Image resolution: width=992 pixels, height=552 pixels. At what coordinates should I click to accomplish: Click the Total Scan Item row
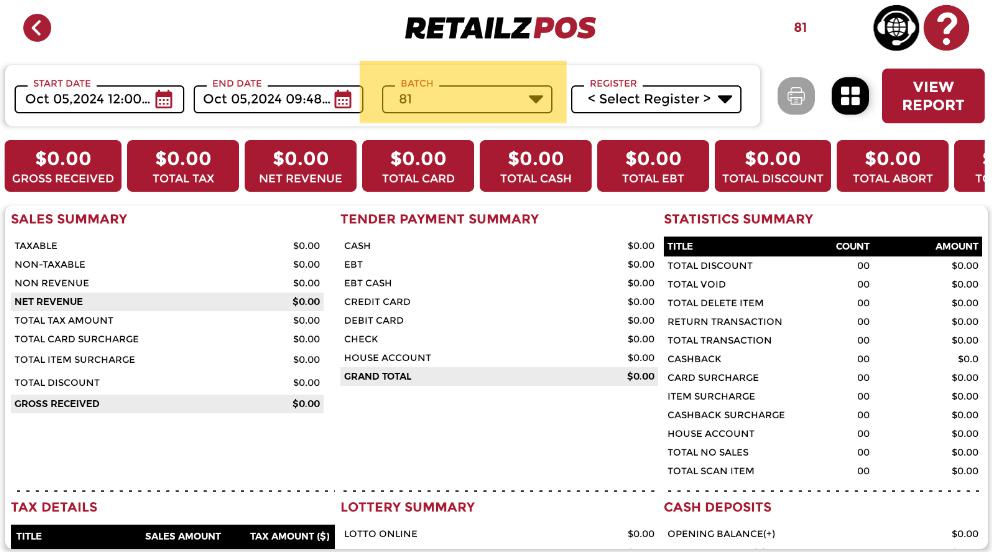pyautogui.click(x=822, y=471)
